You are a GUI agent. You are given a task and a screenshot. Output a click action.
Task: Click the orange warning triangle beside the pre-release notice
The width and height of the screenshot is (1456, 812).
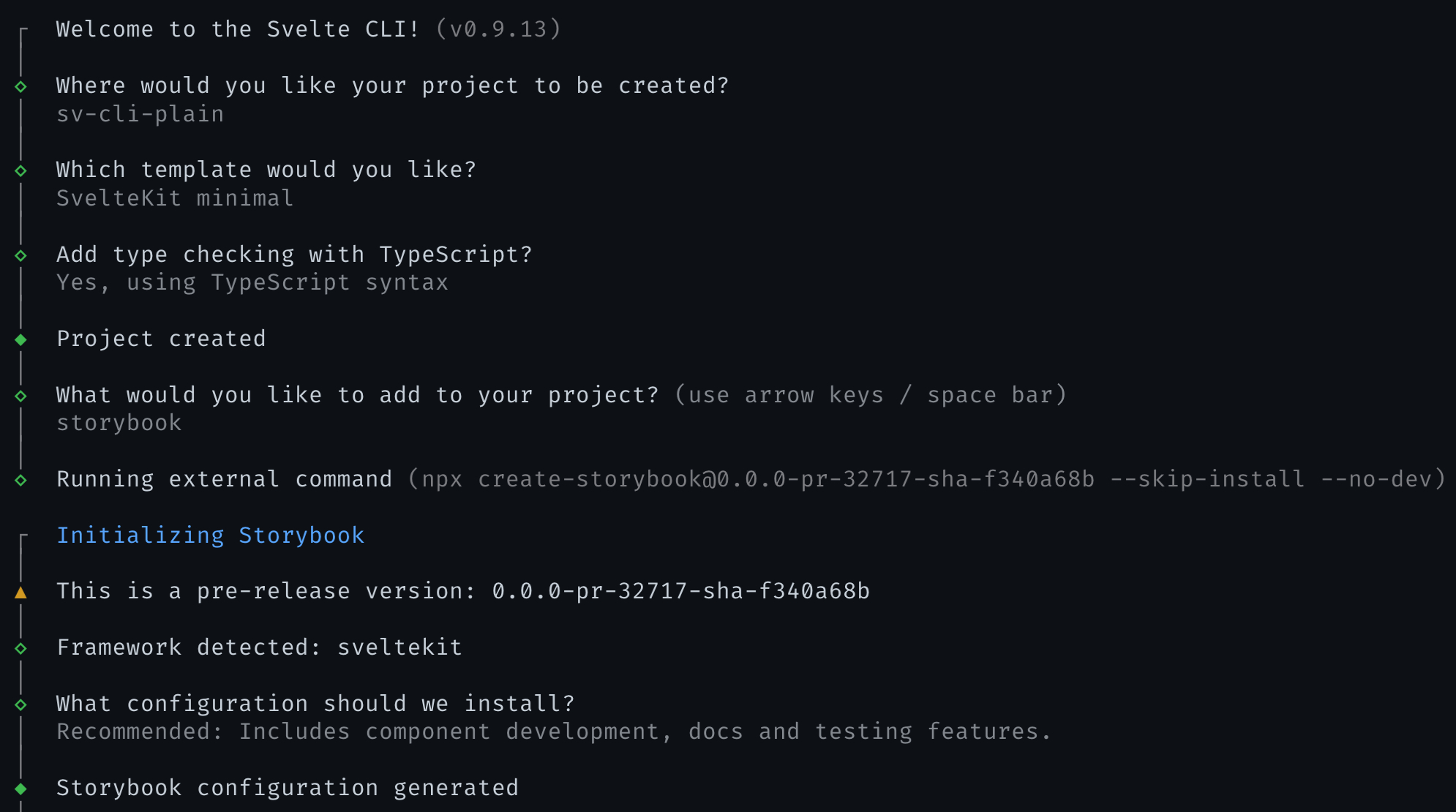[21, 593]
